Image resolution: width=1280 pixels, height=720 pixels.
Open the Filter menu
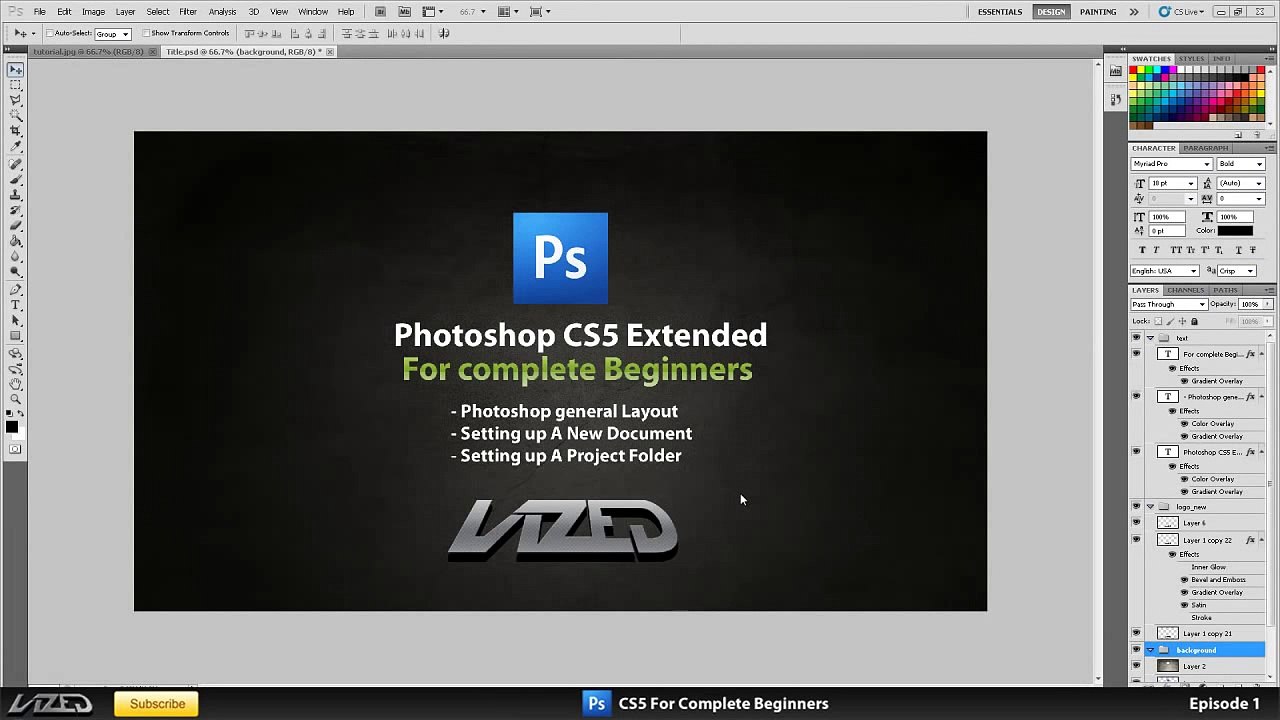click(x=188, y=12)
